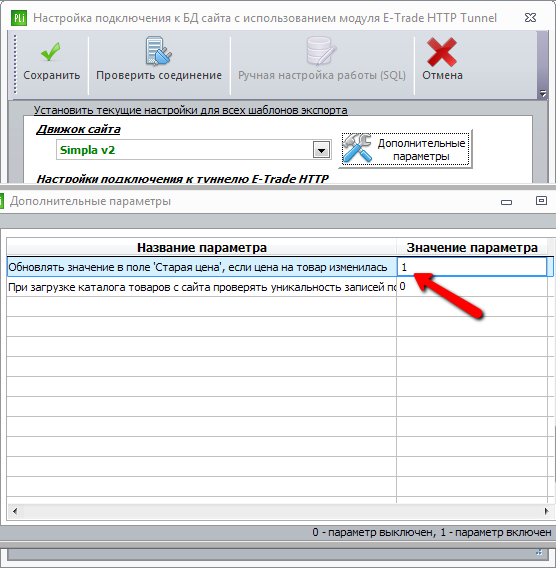Screen dimensions: 556x568
Task: Click the green checkmark Сохранить icon
Action: pyautogui.click(x=51, y=52)
